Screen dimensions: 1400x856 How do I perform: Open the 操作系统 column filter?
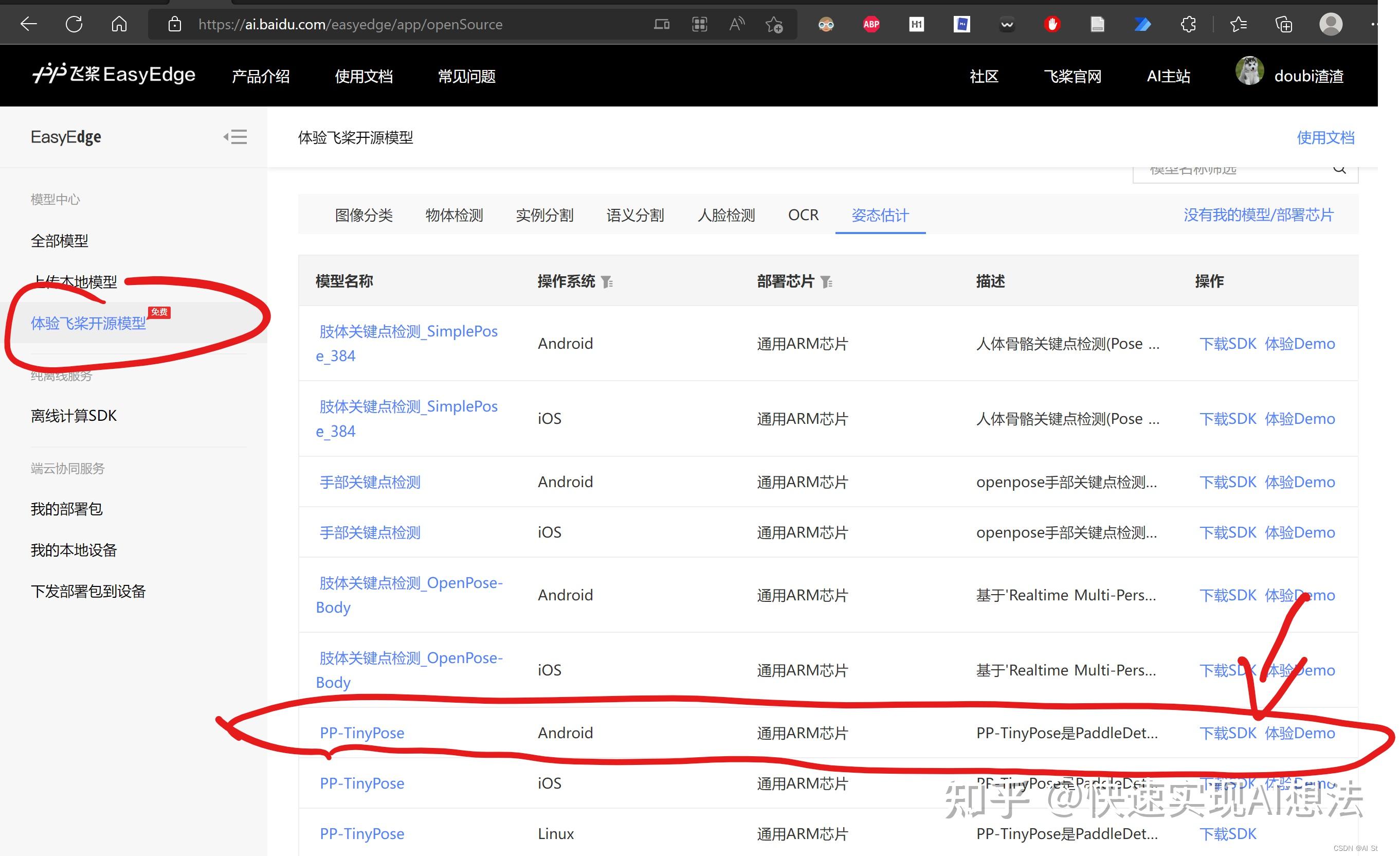coord(608,281)
